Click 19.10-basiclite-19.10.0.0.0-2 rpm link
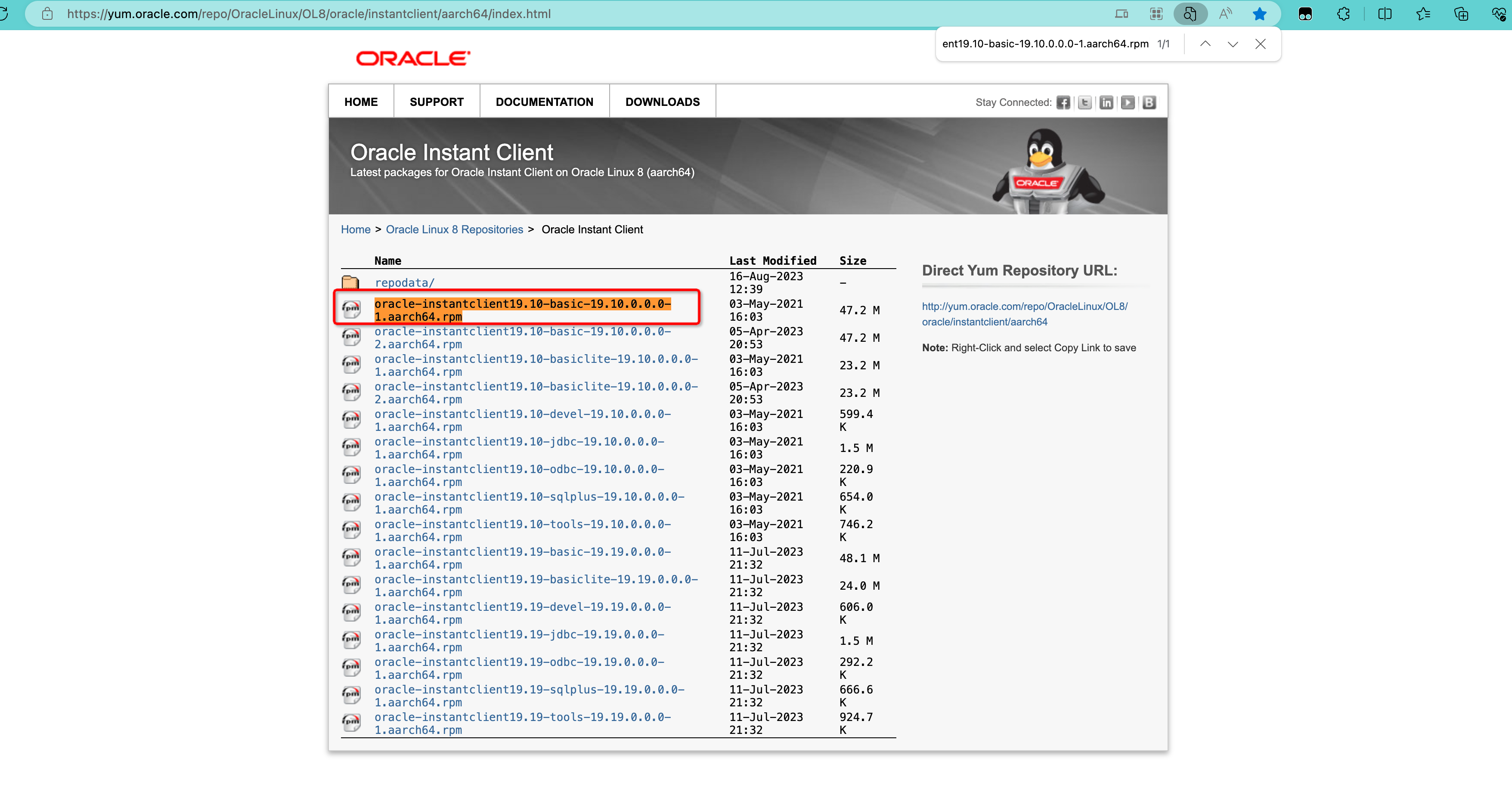The width and height of the screenshot is (1512, 786). (536, 393)
